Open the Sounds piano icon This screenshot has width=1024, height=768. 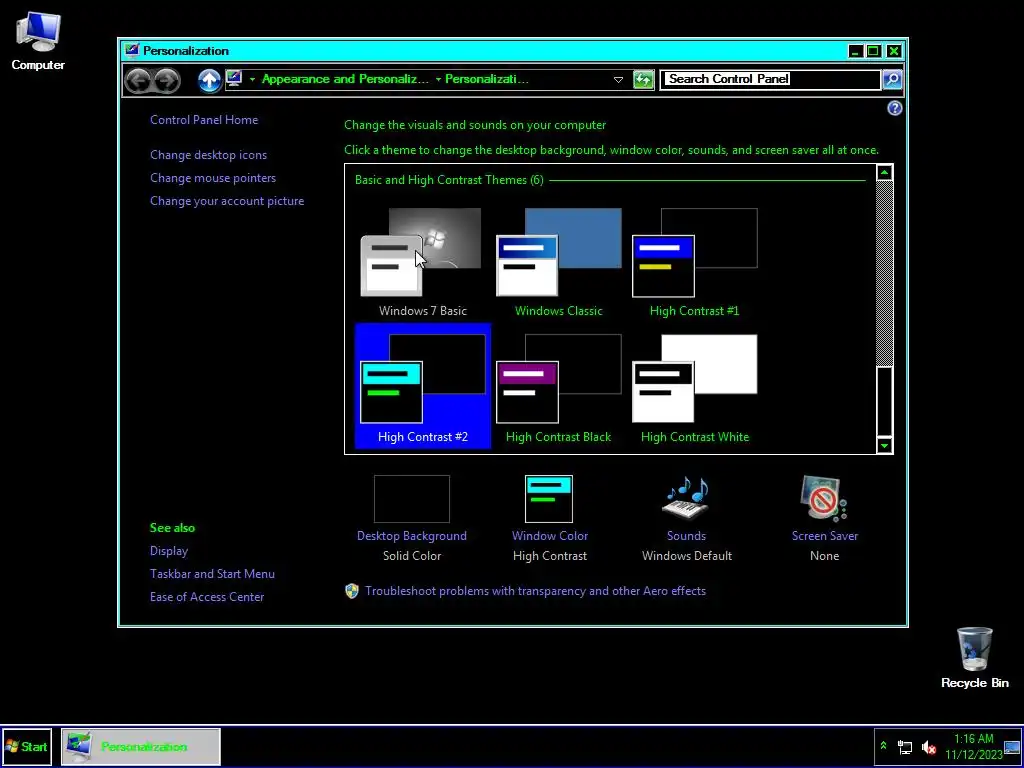tap(686, 499)
